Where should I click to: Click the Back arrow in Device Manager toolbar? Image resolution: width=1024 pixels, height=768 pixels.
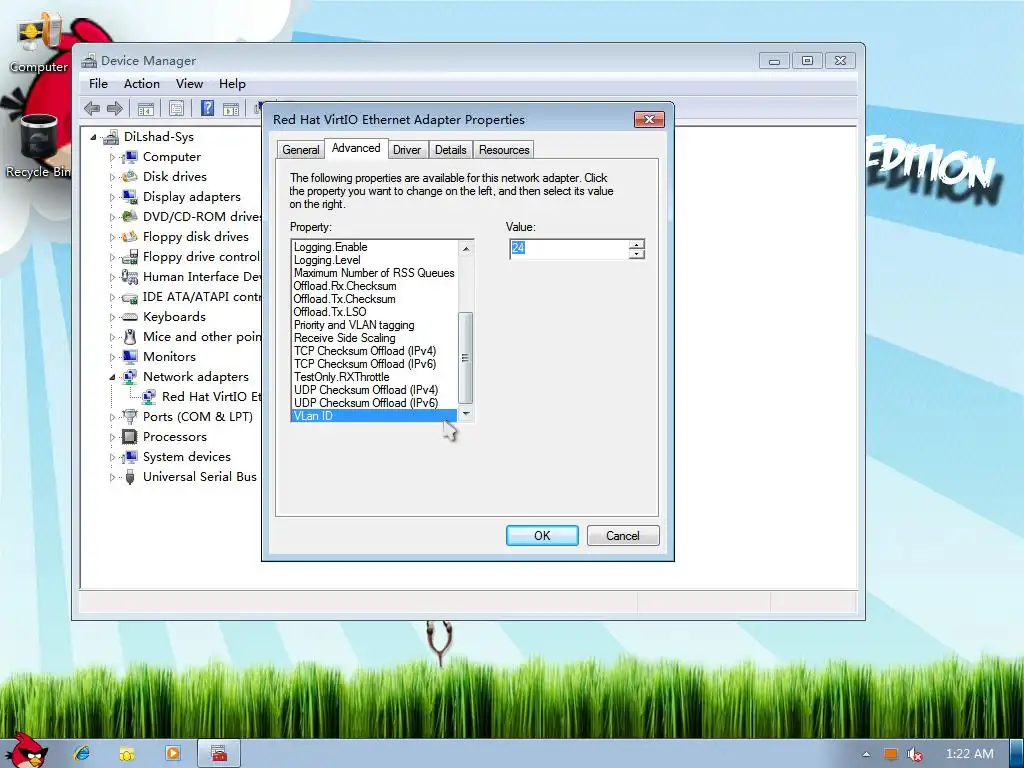pyautogui.click(x=92, y=108)
